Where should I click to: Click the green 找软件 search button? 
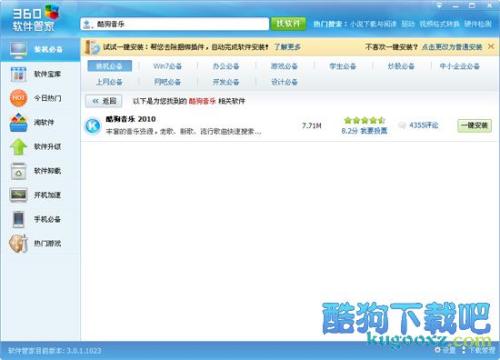coord(288,24)
